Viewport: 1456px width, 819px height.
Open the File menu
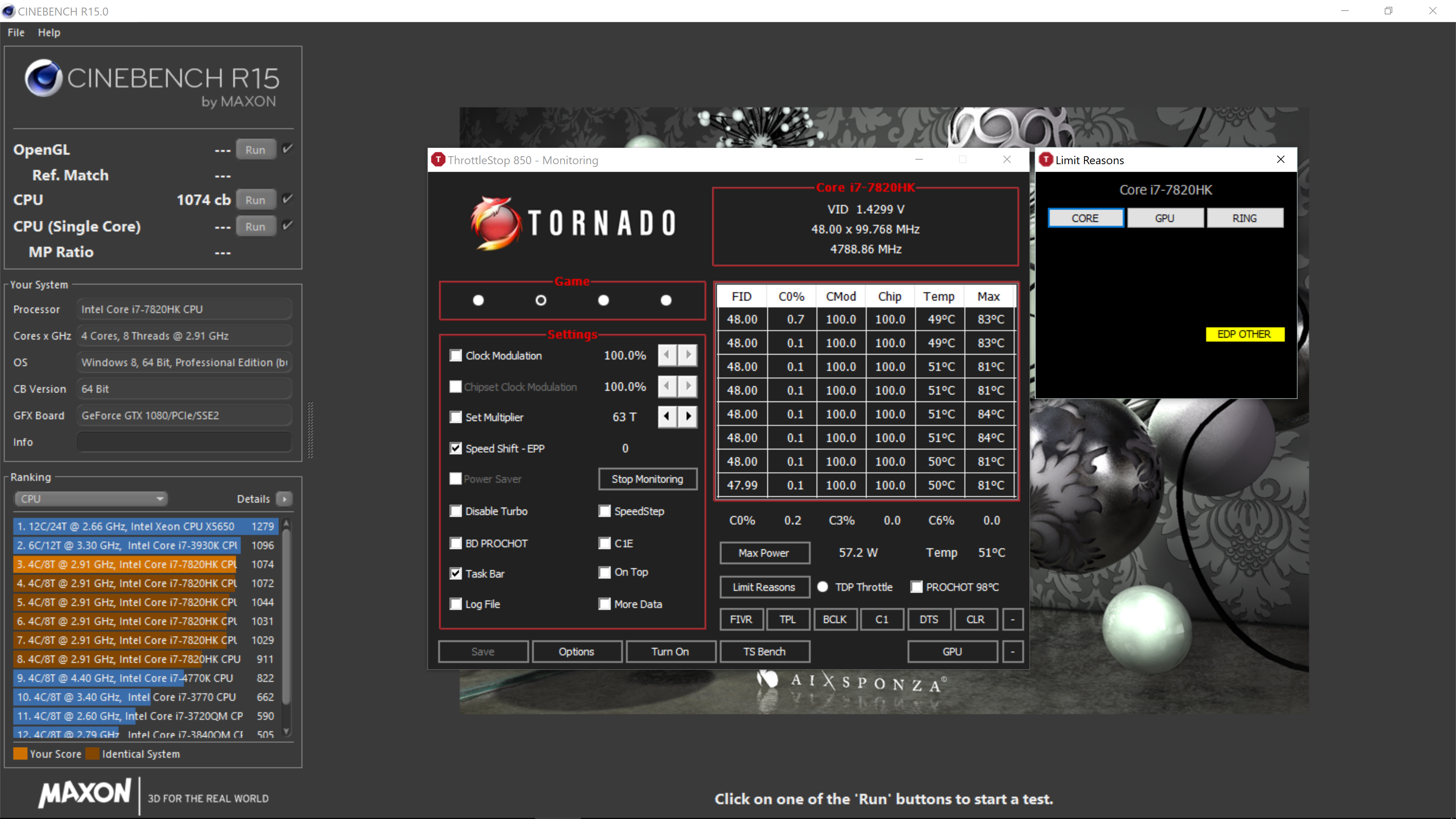(x=16, y=32)
